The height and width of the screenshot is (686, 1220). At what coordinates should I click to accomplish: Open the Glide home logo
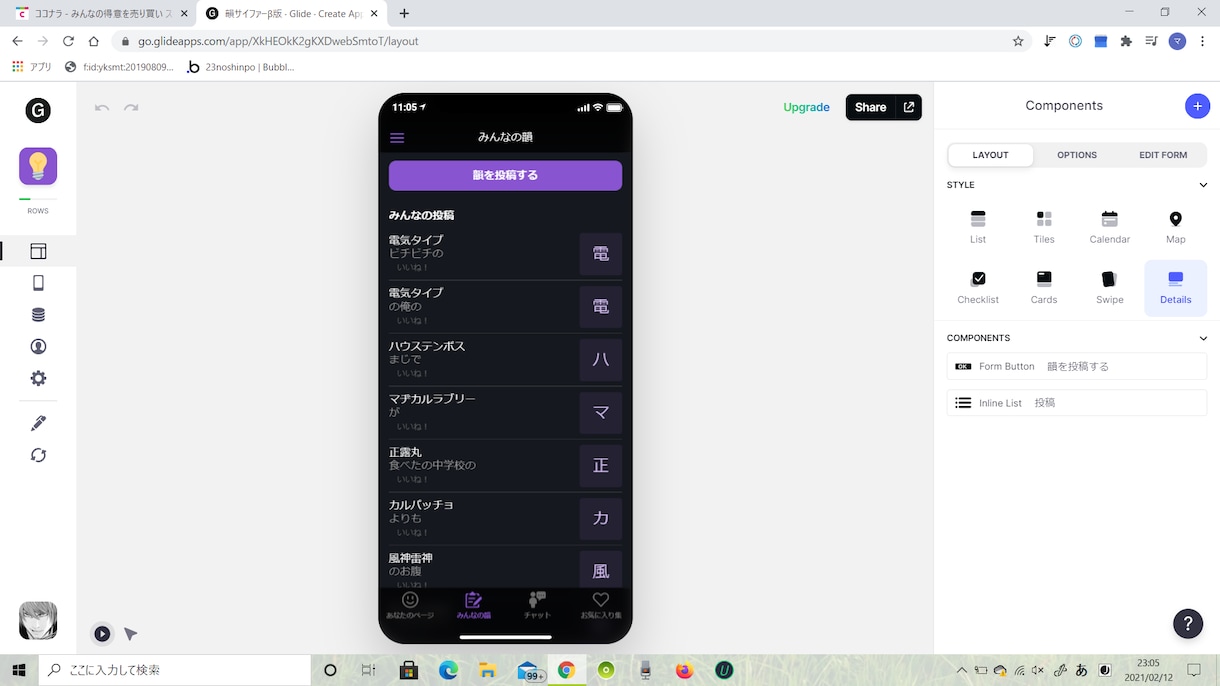(x=38, y=110)
